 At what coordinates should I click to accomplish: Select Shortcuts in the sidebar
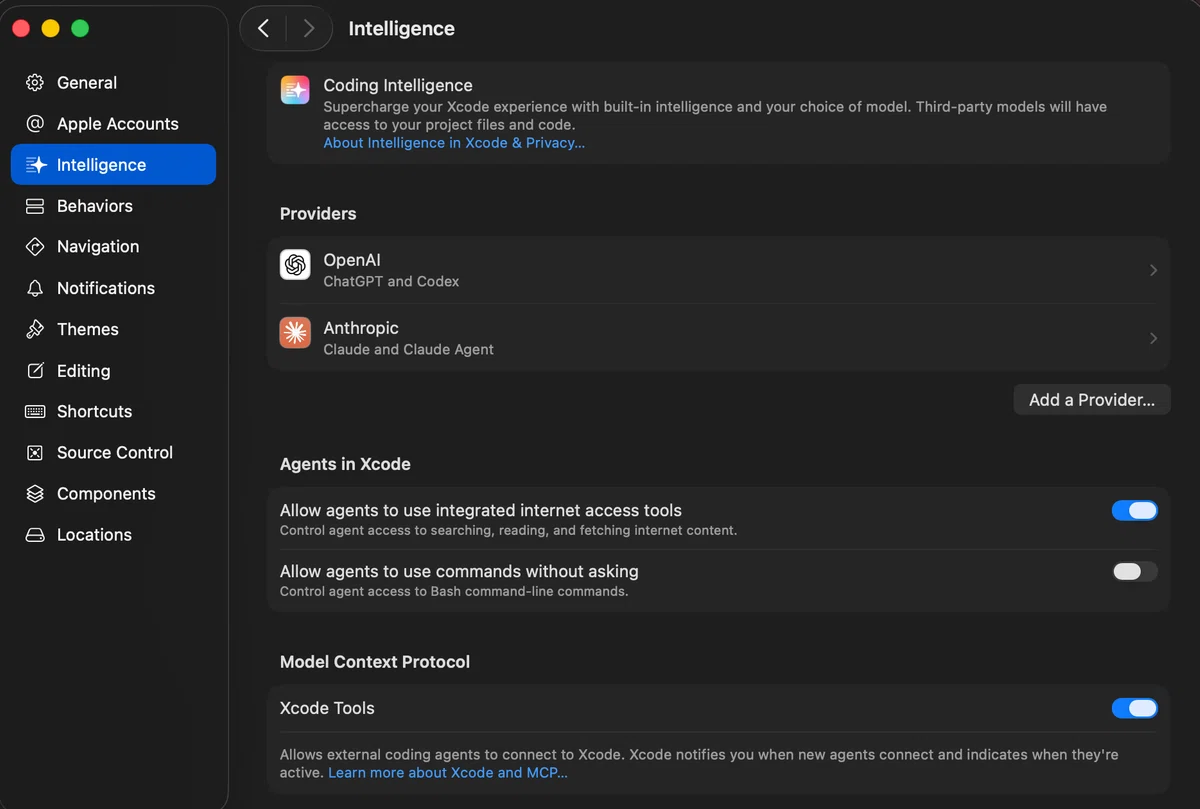point(113,412)
